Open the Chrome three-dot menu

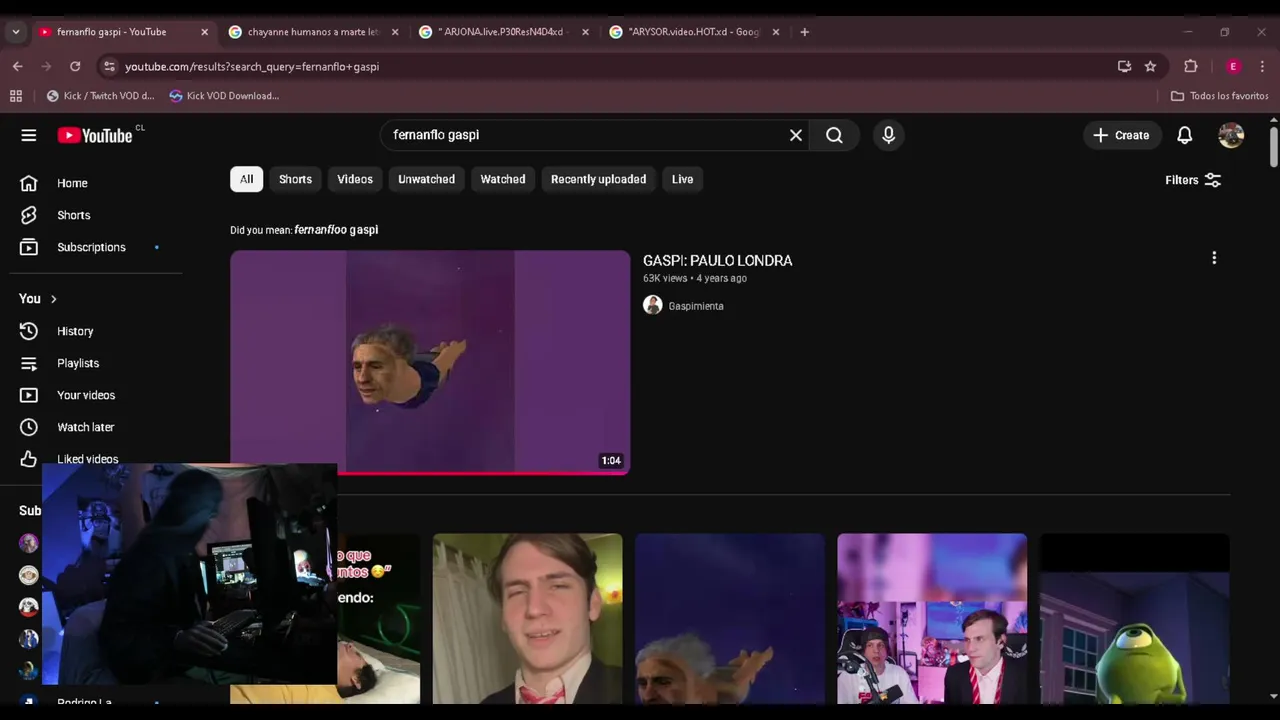pos(1262,66)
